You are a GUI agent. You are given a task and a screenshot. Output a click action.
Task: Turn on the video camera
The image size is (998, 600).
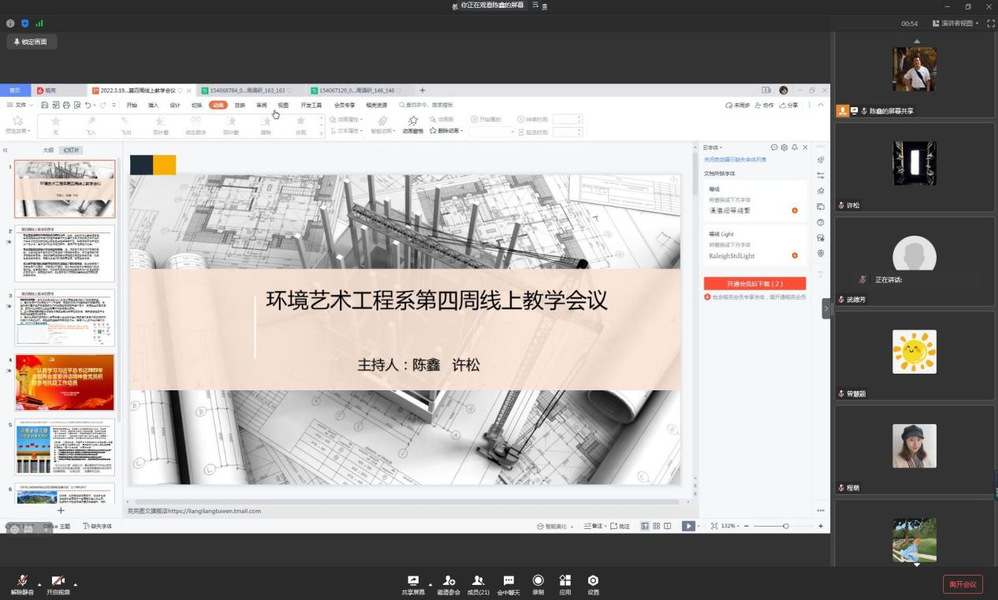coord(58,582)
